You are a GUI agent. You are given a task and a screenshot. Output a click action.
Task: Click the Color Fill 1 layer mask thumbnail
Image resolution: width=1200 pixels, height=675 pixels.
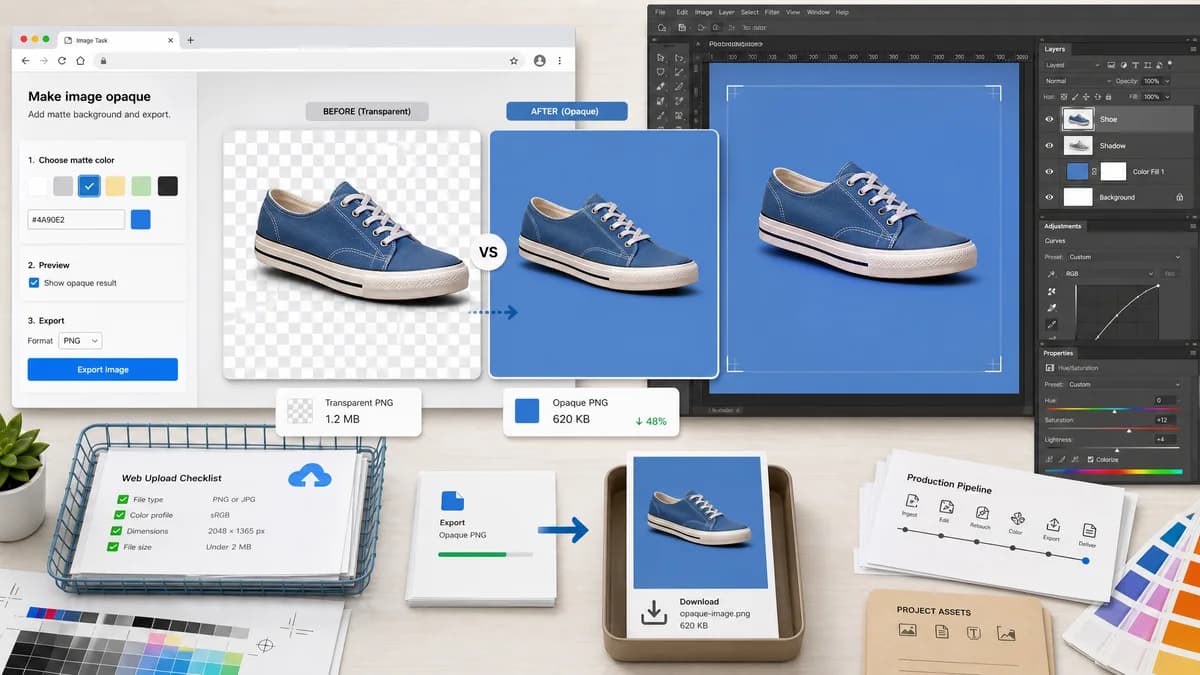[1113, 171]
